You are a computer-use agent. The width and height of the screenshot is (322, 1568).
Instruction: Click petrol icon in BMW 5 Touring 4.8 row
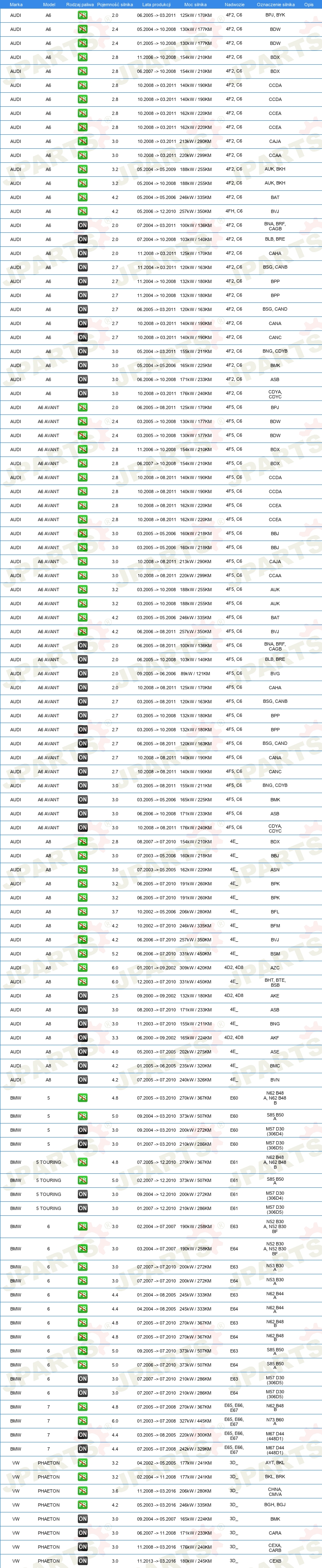[x=82, y=1161]
